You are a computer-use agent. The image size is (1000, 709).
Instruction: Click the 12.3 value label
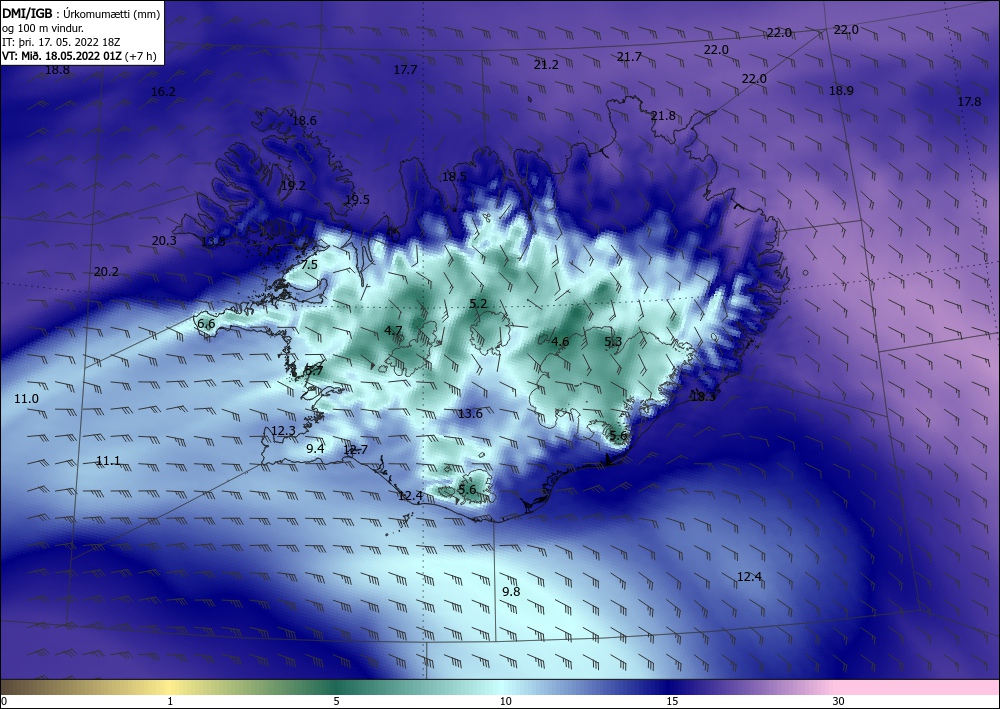click(283, 430)
